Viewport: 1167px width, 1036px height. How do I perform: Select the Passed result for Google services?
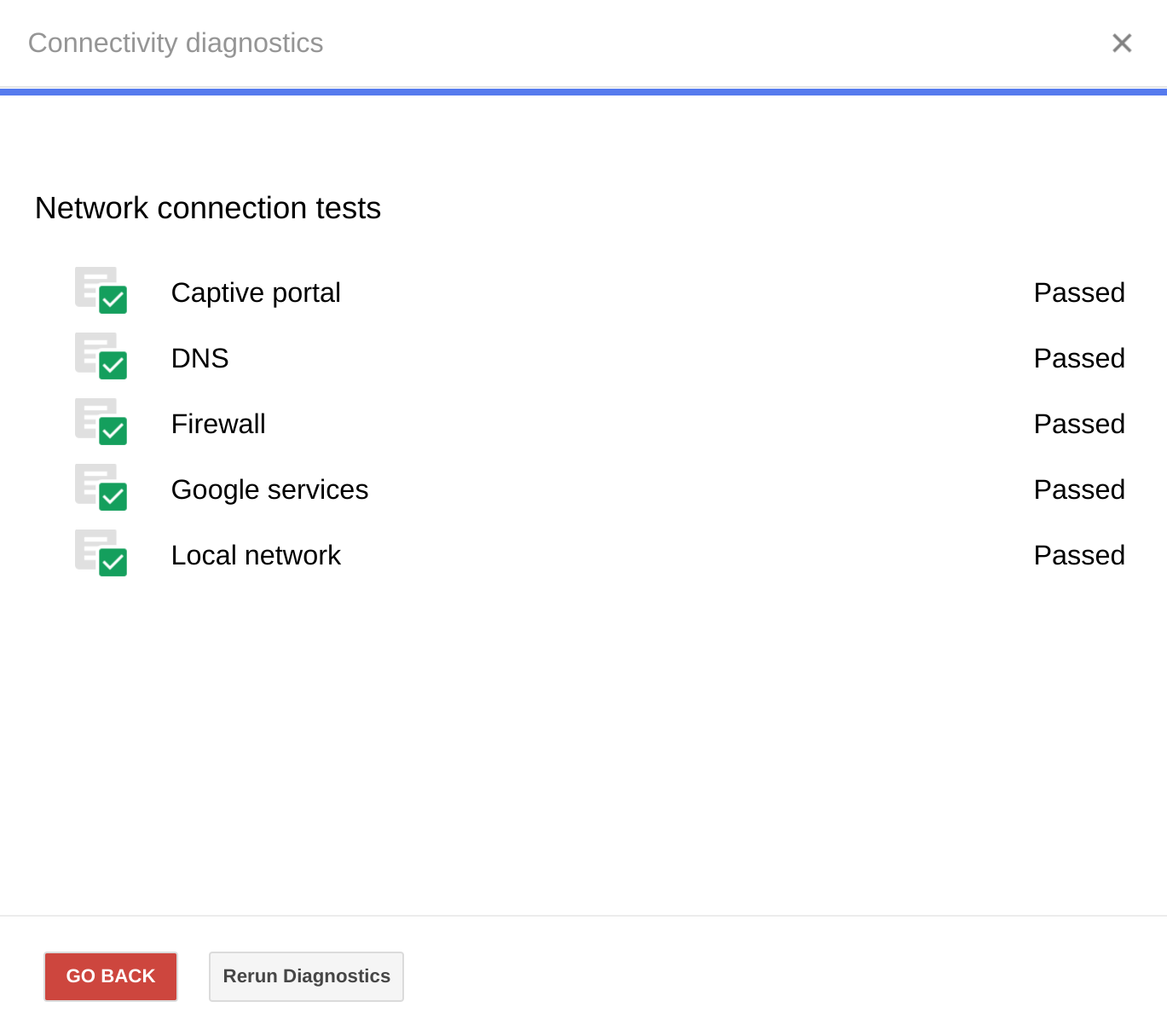click(x=1078, y=489)
